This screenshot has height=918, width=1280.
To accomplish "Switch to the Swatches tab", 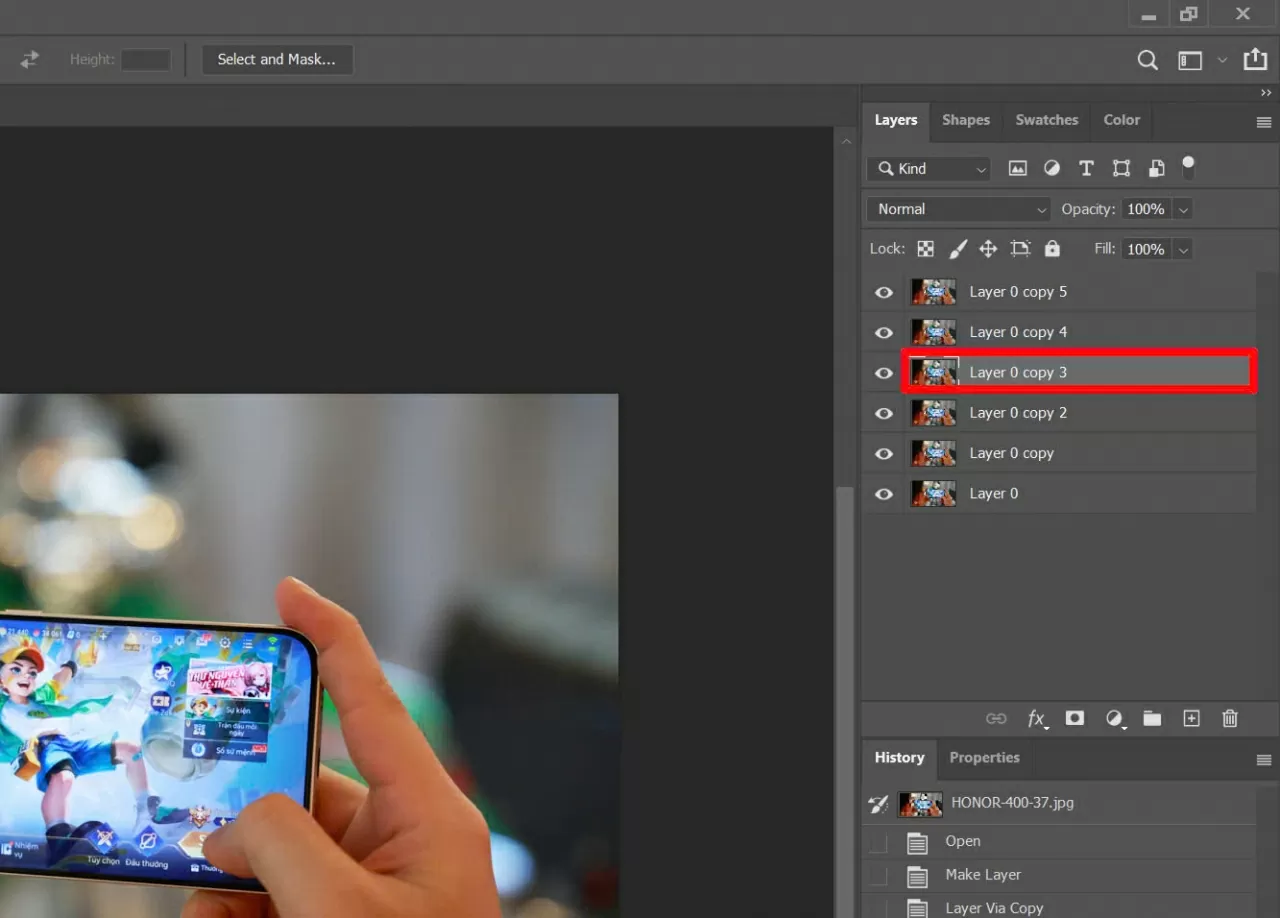I will point(1046,120).
